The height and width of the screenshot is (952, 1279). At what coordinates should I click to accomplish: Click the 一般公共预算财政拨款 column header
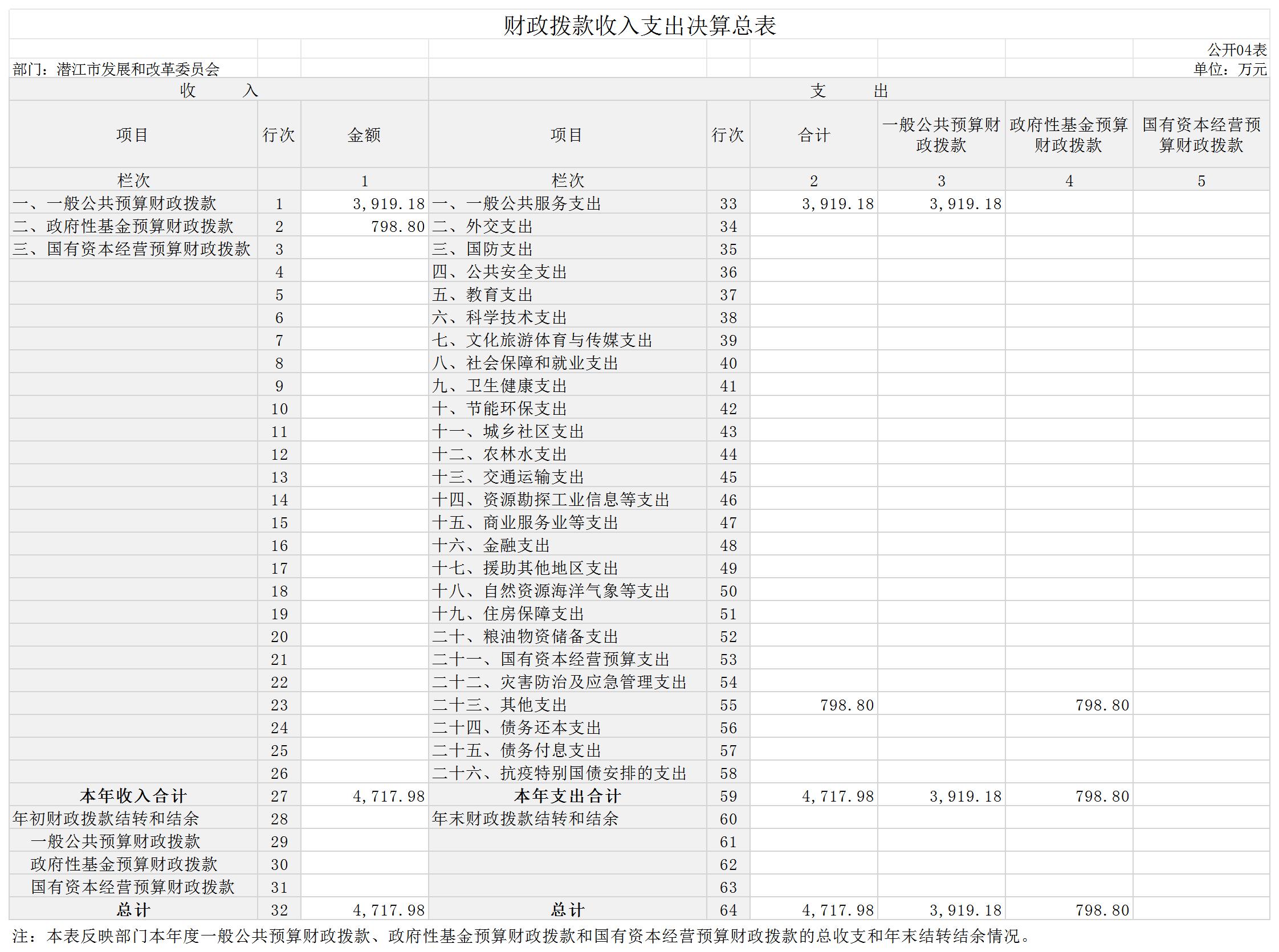(x=941, y=135)
